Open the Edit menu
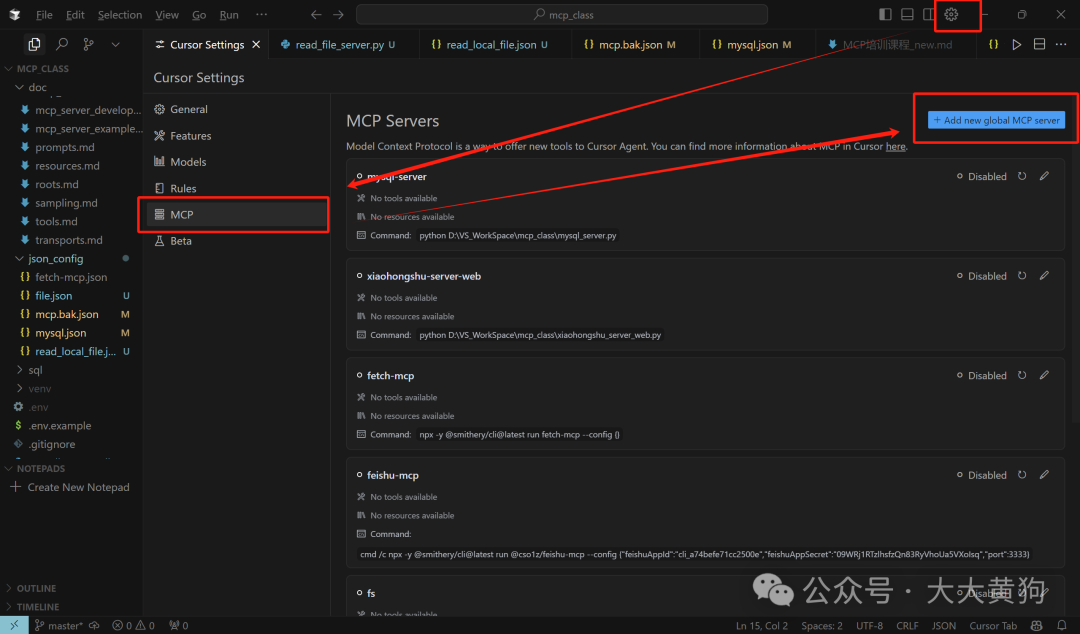1080x634 pixels. 75,14
